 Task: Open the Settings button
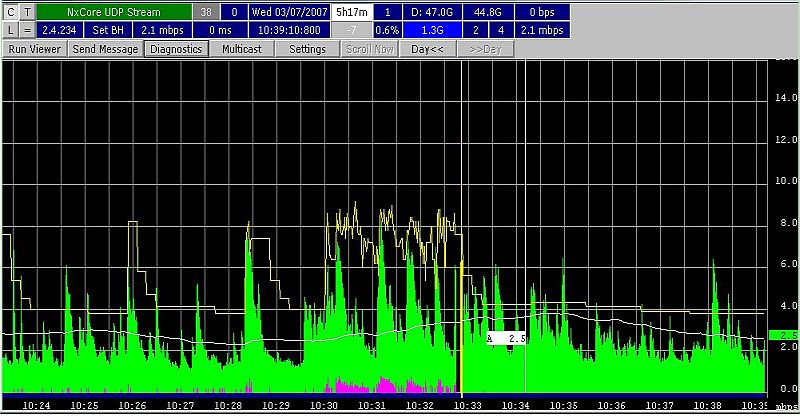307,49
